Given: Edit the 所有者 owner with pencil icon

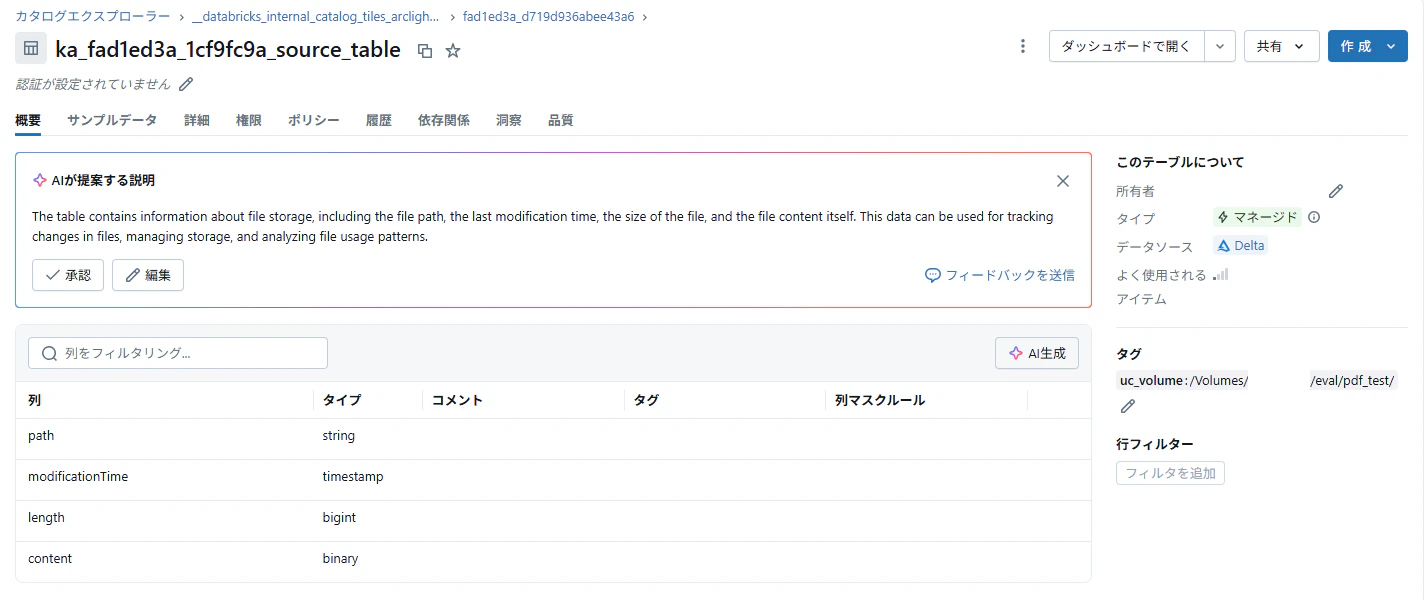Looking at the screenshot, I should (x=1336, y=190).
